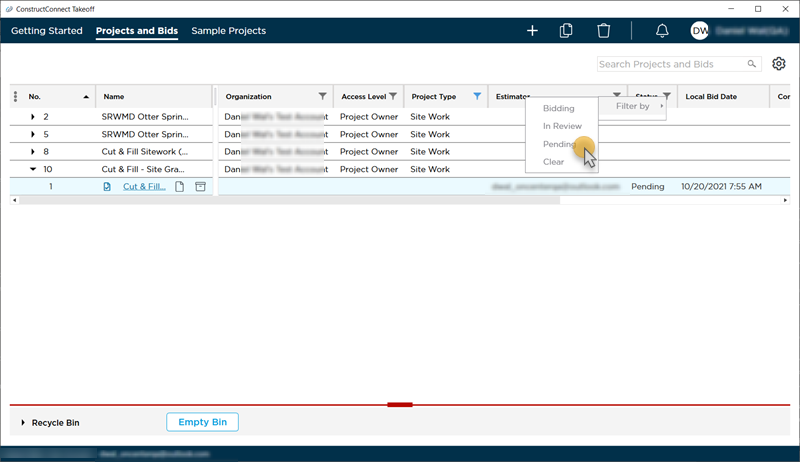Open the active Project Type filter
The width and height of the screenshot is (800, 462).
tap(477, 96)
